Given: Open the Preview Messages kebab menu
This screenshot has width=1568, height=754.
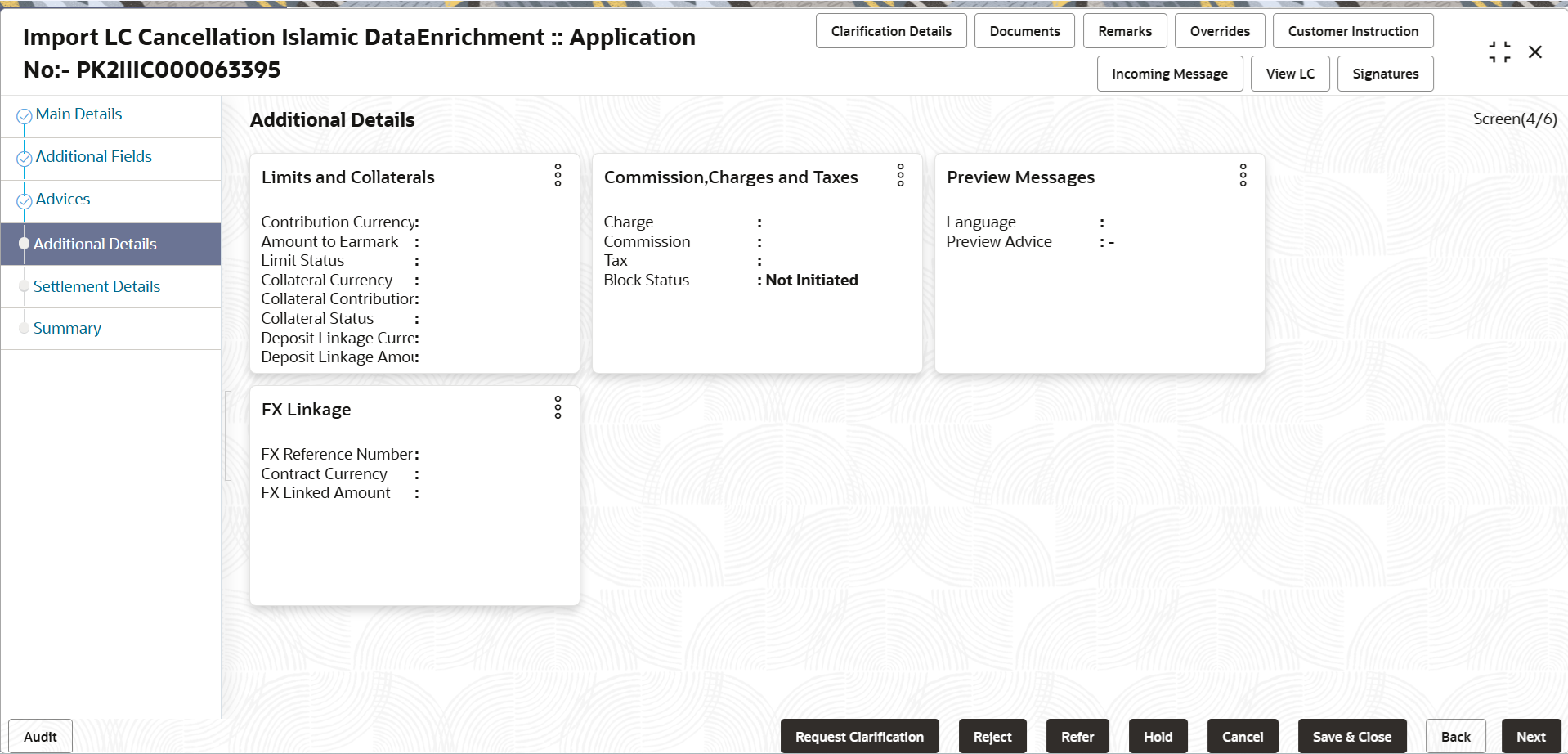Looking at the screenshot, I should click(1243, 175).
